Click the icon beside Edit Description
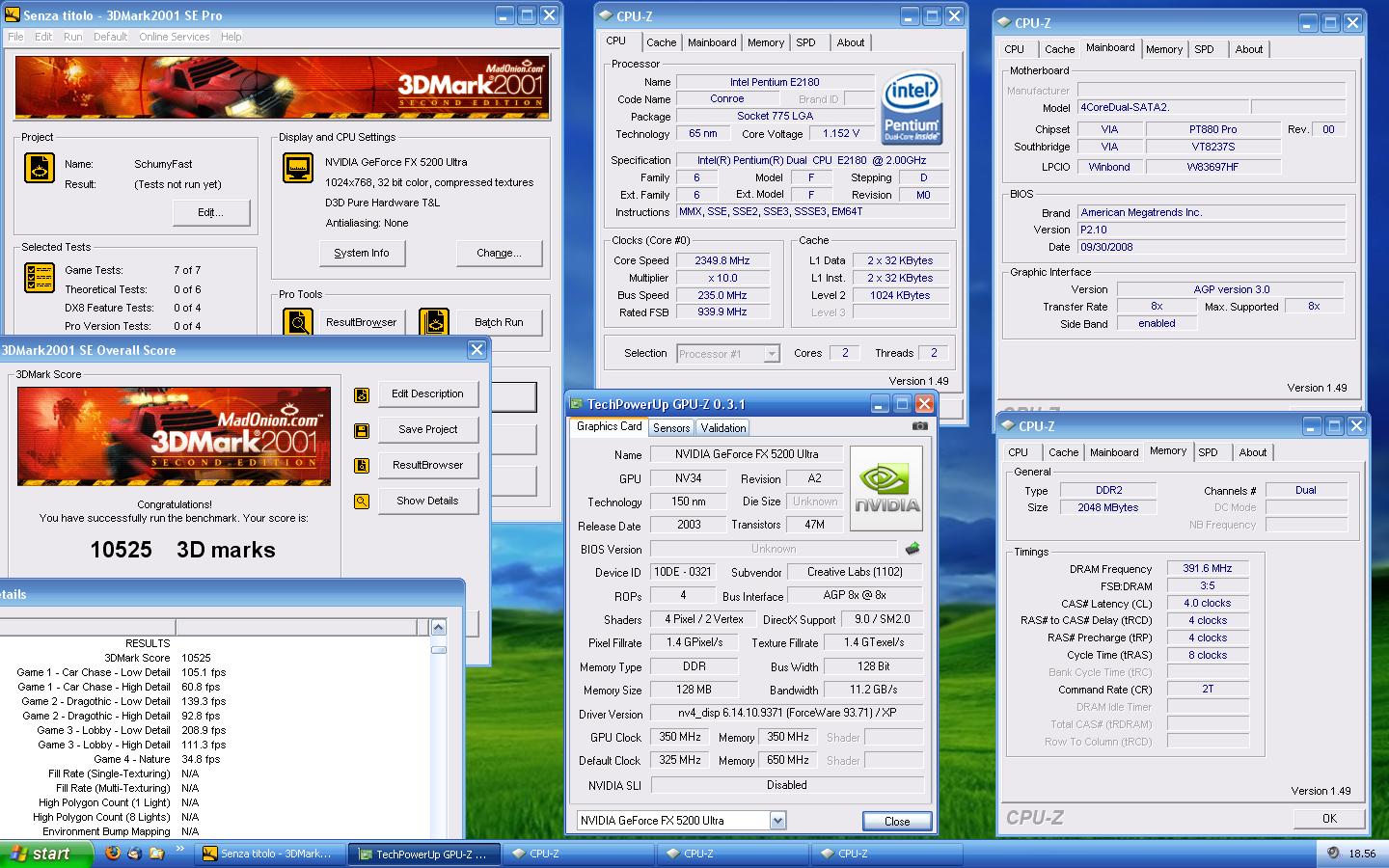This screenshot has width=1389, height=868. (x=362, y=394)
